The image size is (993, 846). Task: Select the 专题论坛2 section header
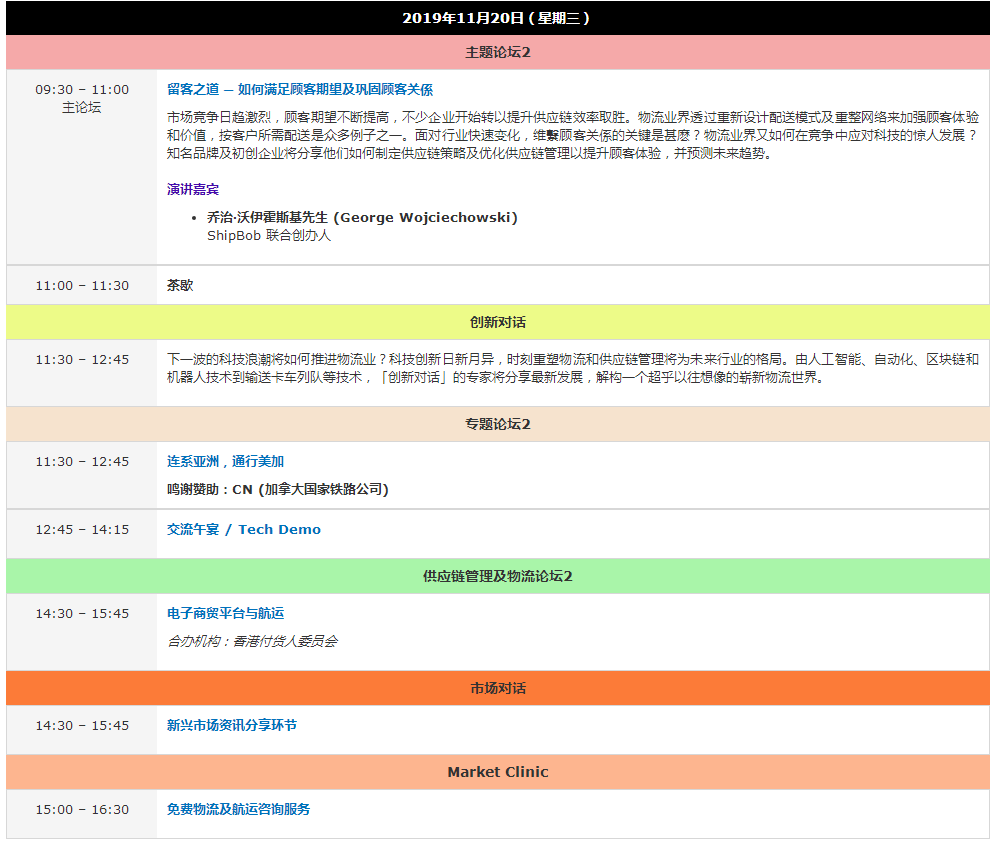pos(497,424)
